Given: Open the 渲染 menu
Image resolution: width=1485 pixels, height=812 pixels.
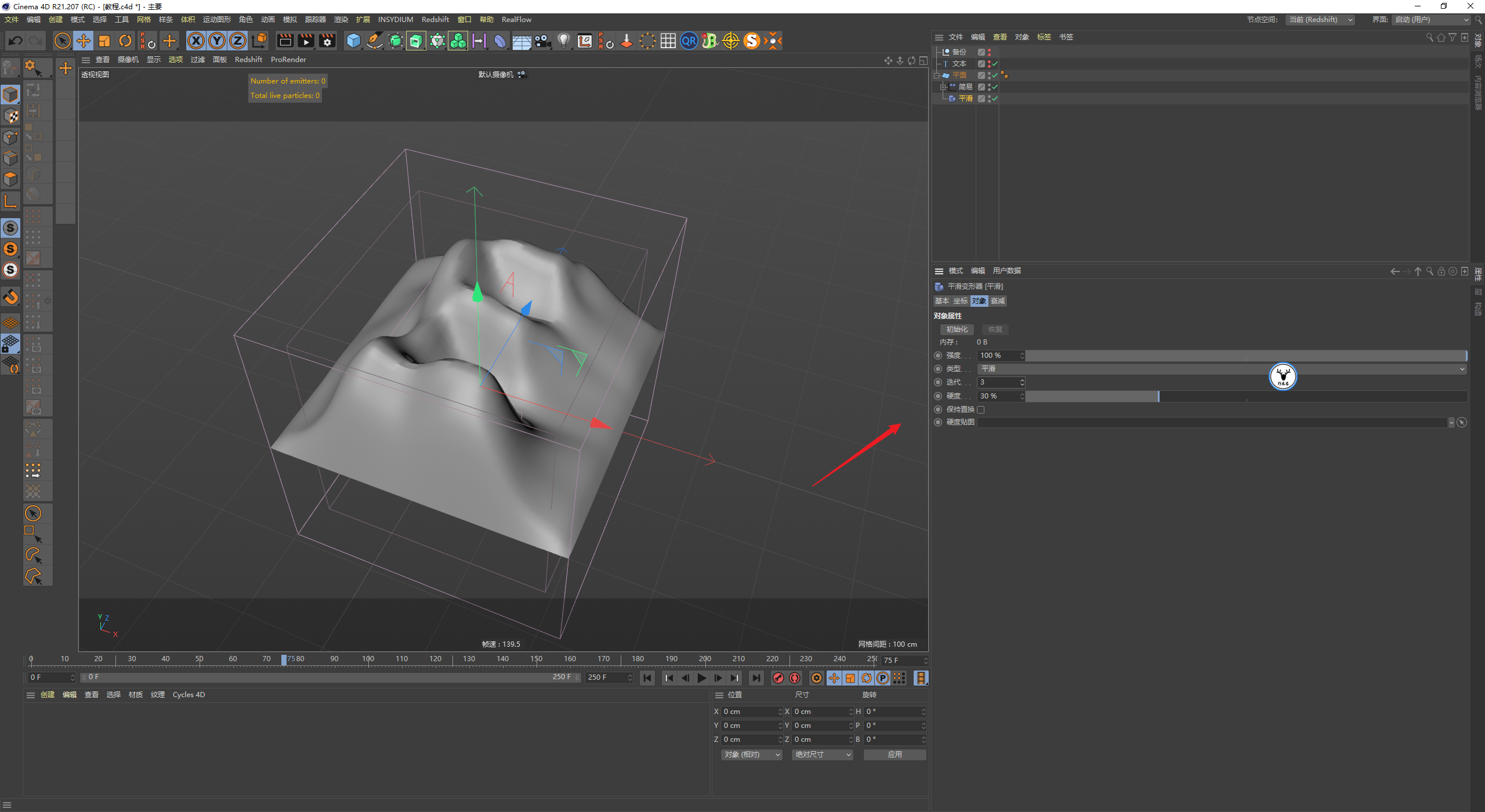Looking at the screenshot, I should point(341,20).
